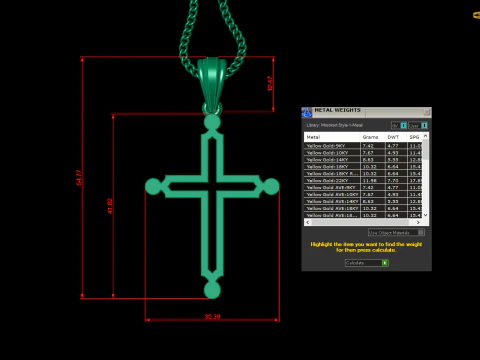
Task: Click the horizontal scroll right arrow
Action: tap(418, 222)
